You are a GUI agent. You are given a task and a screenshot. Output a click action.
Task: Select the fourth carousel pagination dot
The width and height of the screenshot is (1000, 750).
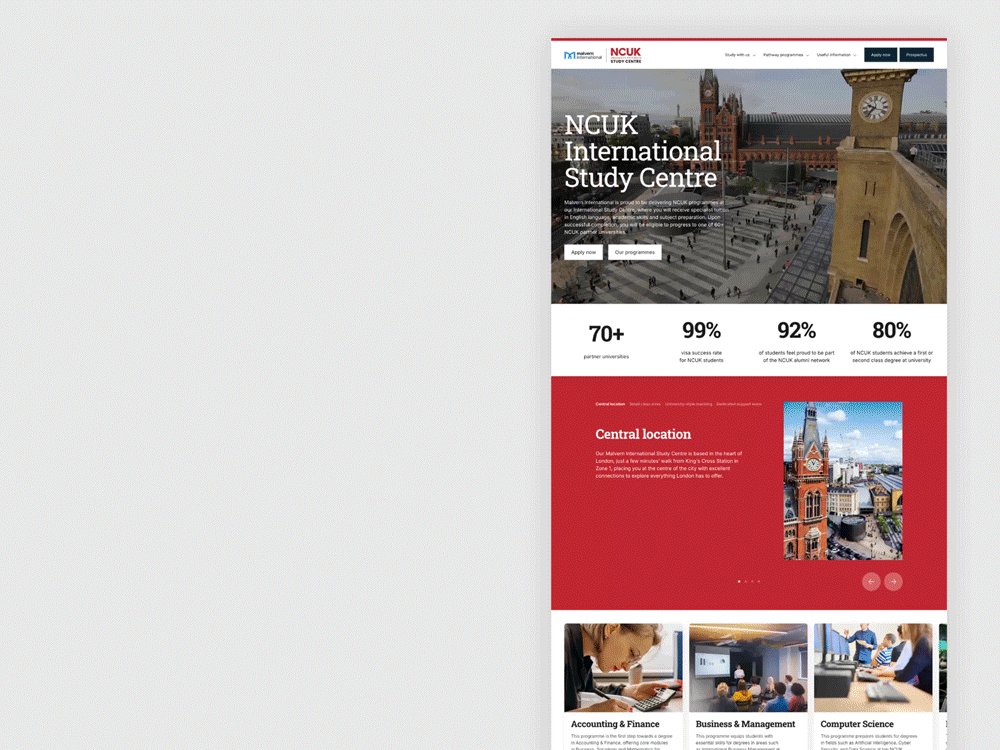point(758,582)
